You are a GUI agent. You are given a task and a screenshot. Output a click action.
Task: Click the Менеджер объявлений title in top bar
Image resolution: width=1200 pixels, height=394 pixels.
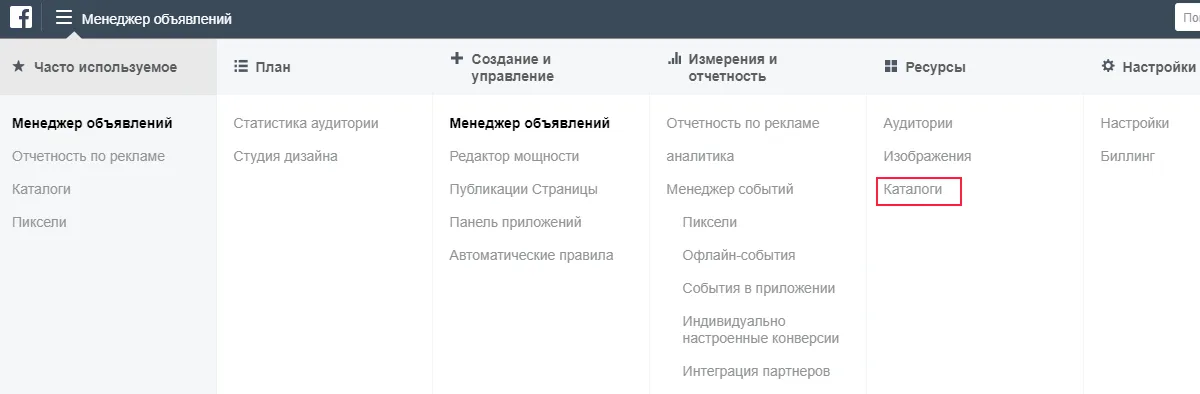(157, 19)
